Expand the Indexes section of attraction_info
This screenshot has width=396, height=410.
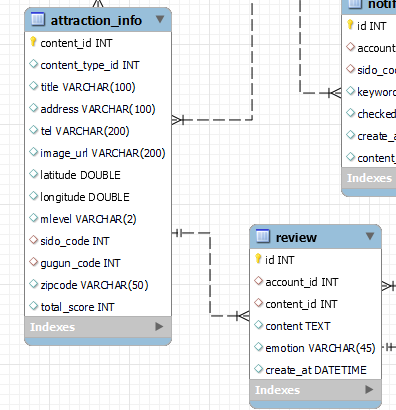pos(159,327)
